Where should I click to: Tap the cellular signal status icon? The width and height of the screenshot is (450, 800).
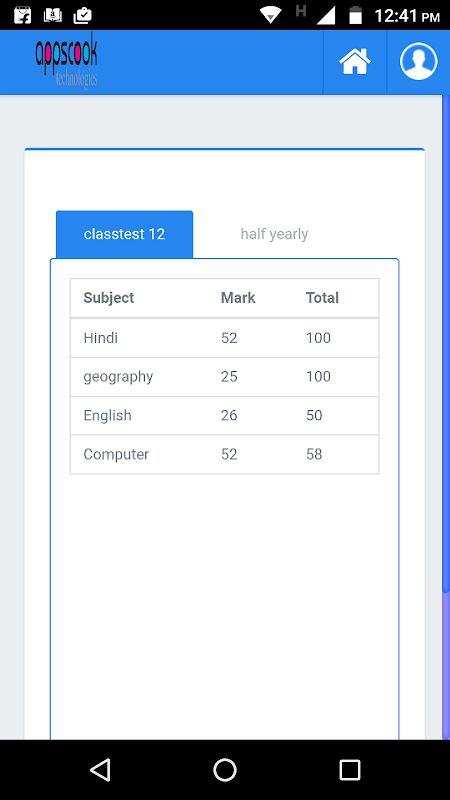[326, 15]
